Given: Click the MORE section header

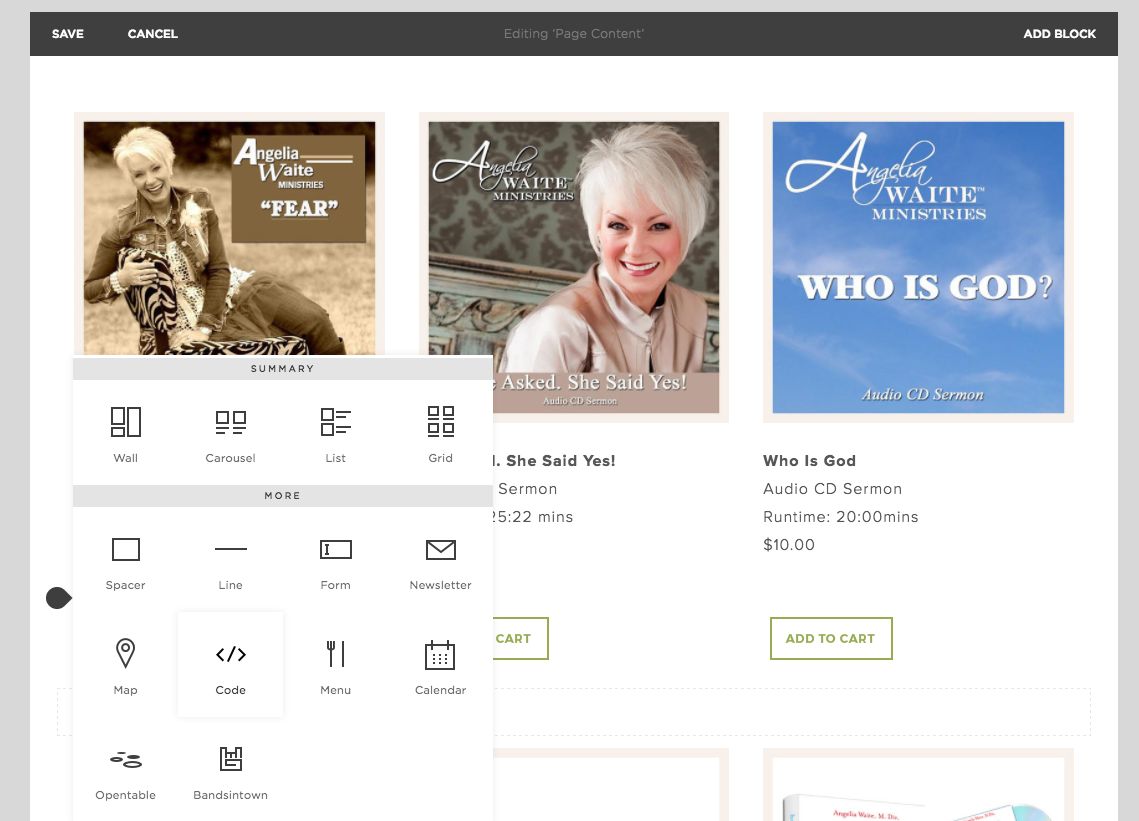Looking at the screenshot, I should (283, 496).
